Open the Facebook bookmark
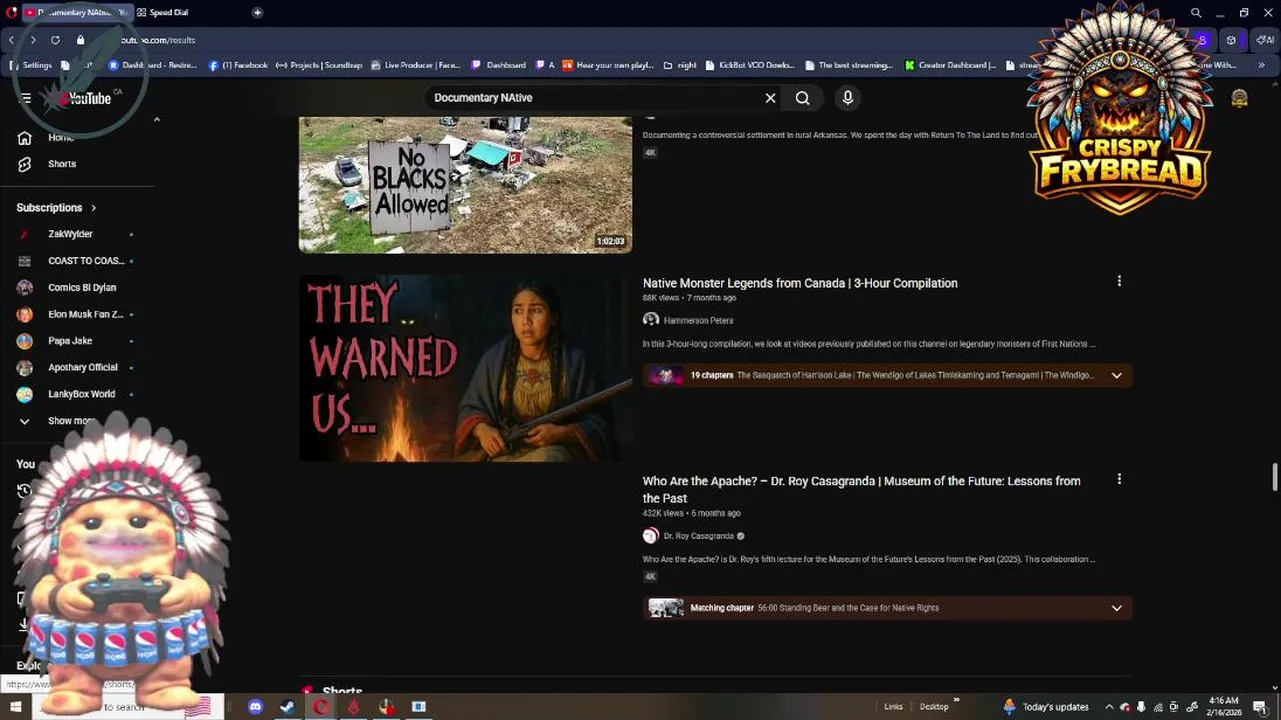 click(x=238, y=65)
